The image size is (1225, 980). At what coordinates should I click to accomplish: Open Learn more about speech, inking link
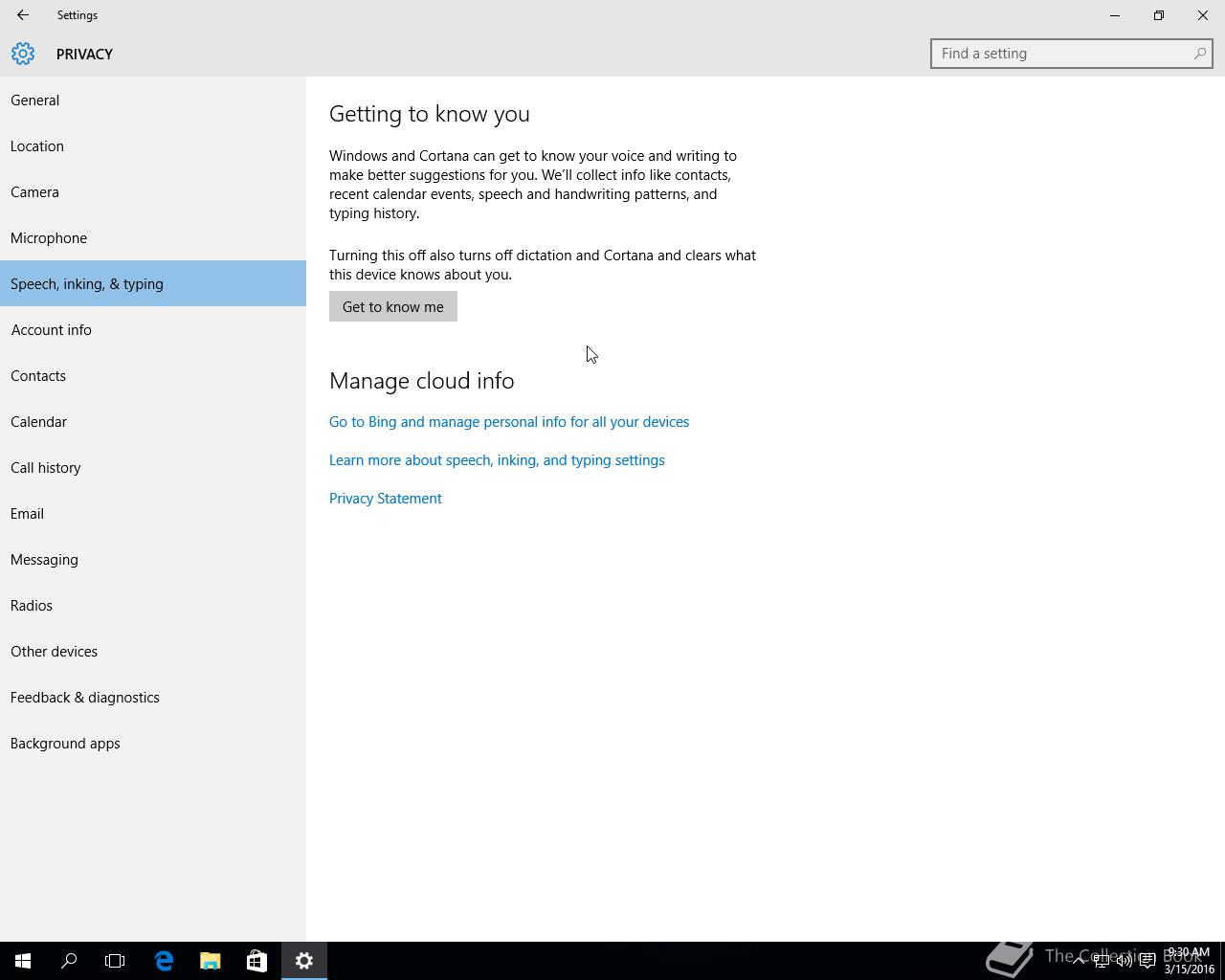(x=497, y=460)
